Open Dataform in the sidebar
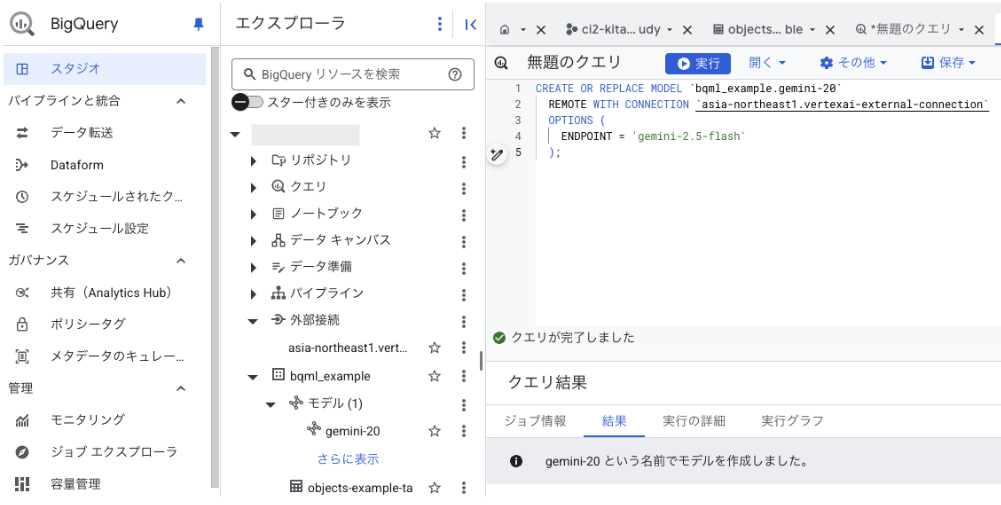This screenshot has width=1001, height=505. [x=77, y=165]
